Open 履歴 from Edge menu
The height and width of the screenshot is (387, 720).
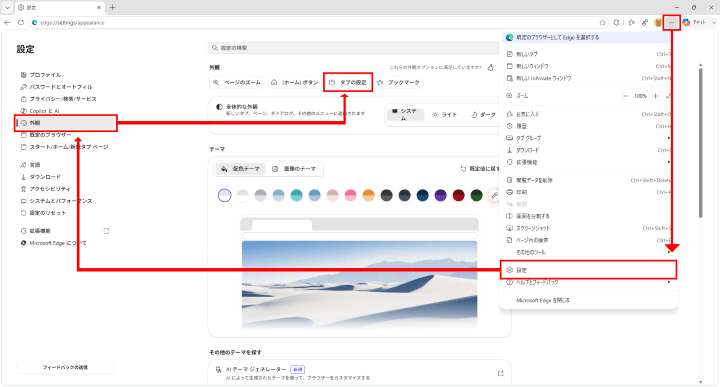click(x=588, y=126)
